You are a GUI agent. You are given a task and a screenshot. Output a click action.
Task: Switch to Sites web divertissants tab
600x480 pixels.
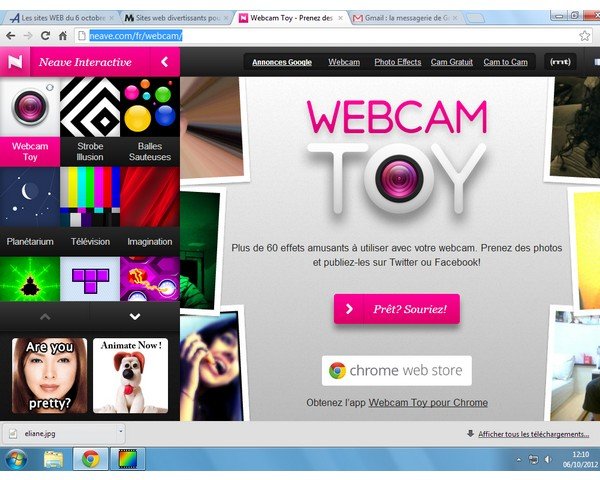pos(176,18)
